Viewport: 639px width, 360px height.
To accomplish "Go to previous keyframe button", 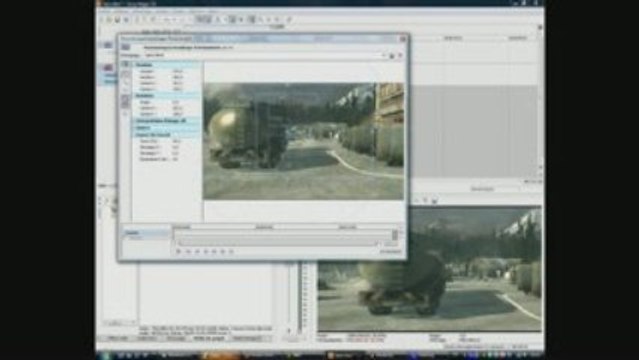I will pos(197,252).
